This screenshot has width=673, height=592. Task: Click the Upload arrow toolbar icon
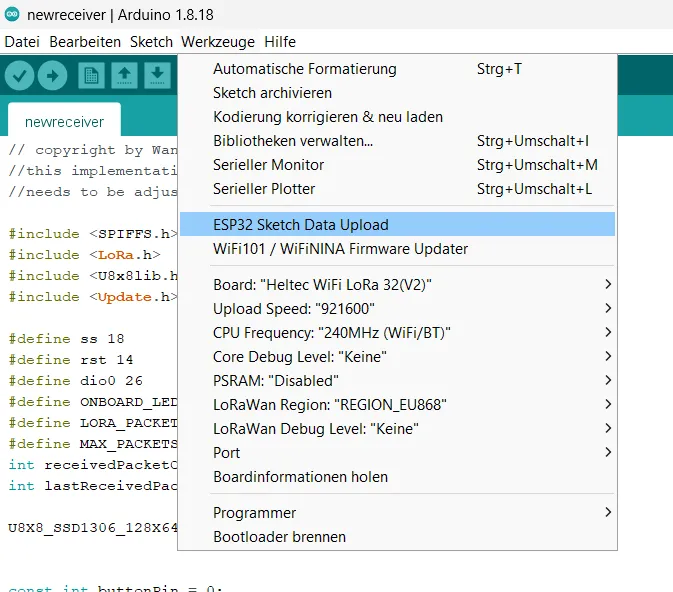tap(52, 74)
